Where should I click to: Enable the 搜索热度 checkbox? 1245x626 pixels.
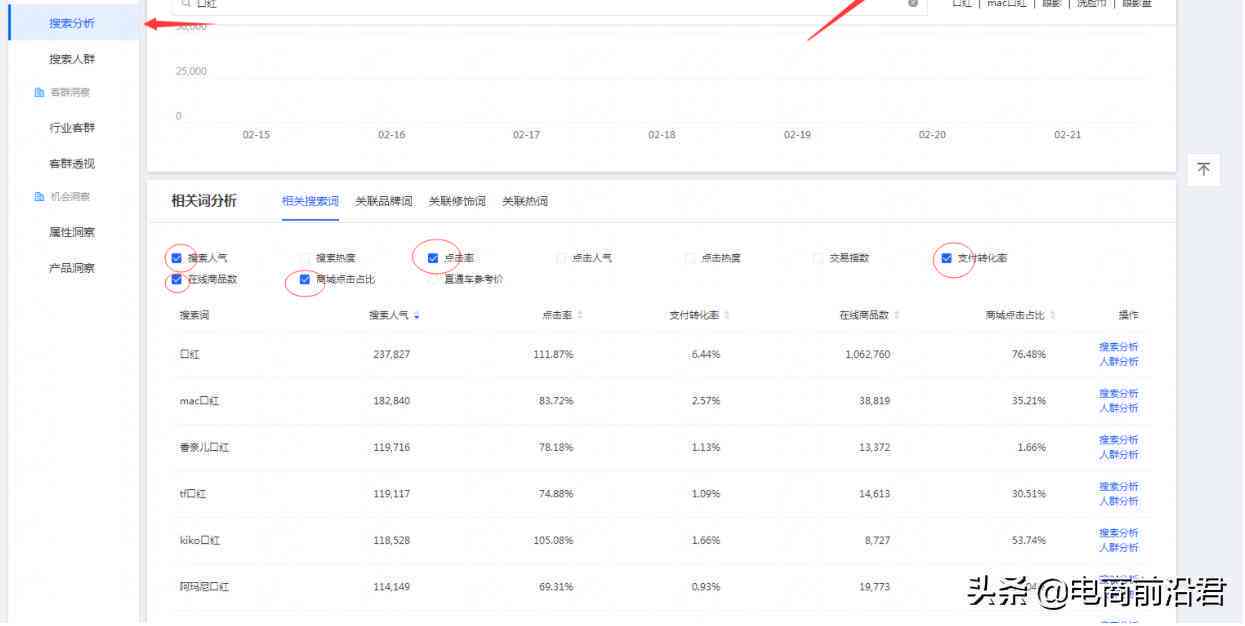[x=305, y=258]
